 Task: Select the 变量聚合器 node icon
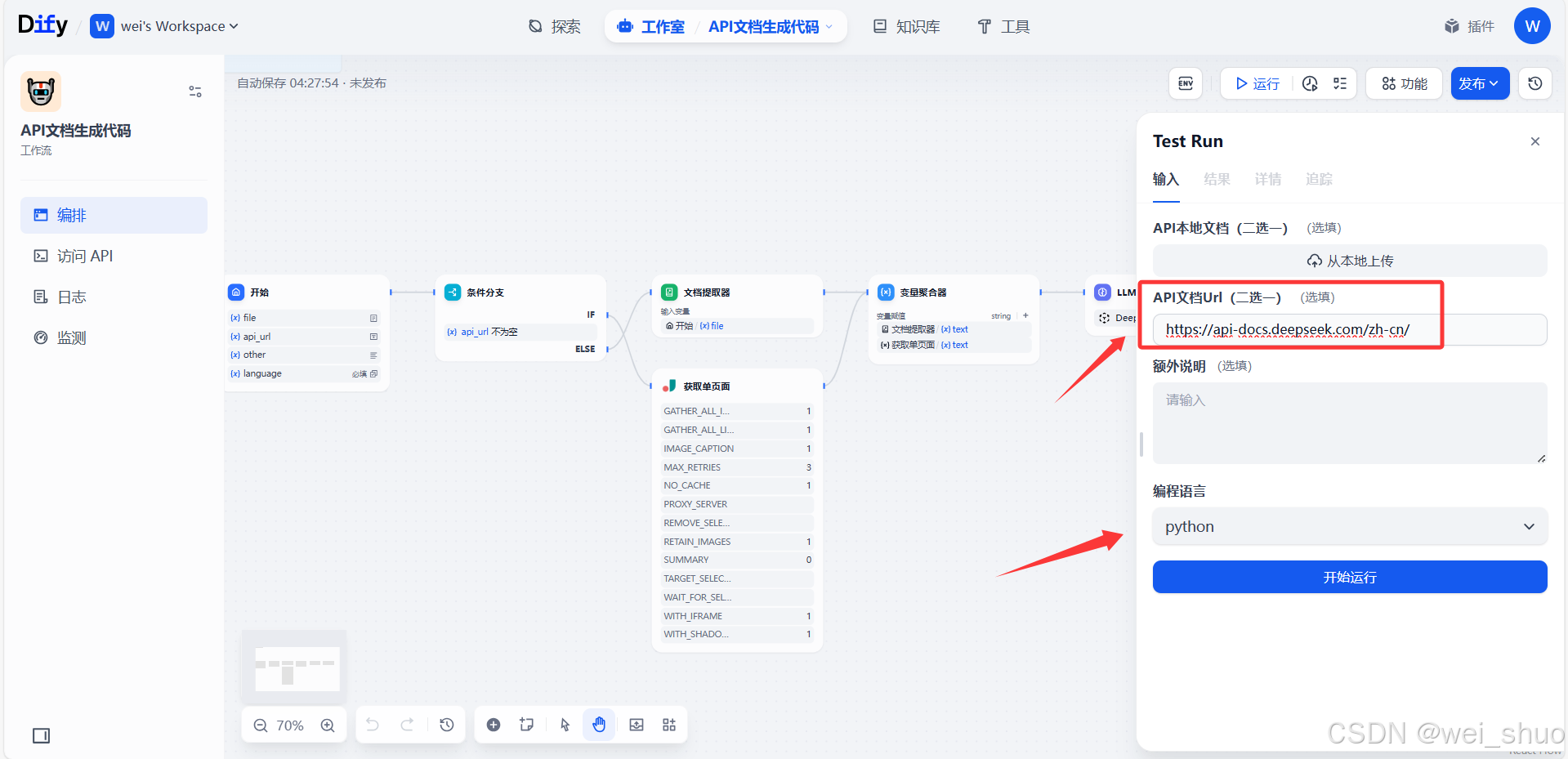click(x=886, y=292)
